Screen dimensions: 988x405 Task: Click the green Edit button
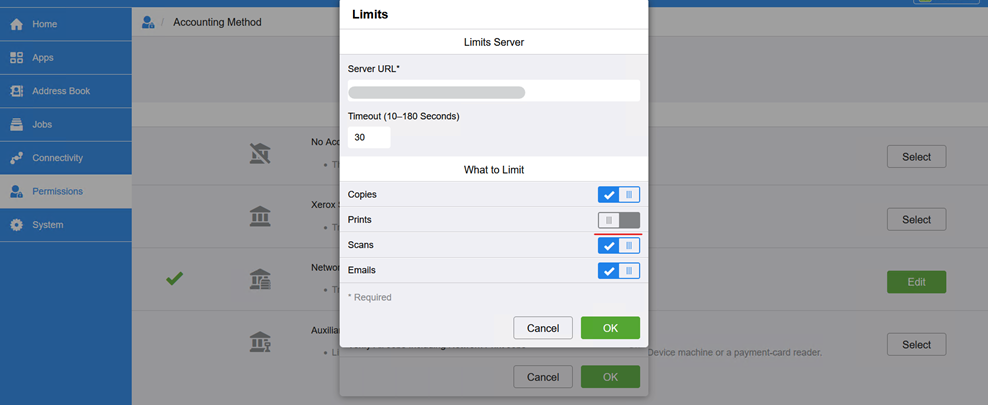click(x=916, y=282)
